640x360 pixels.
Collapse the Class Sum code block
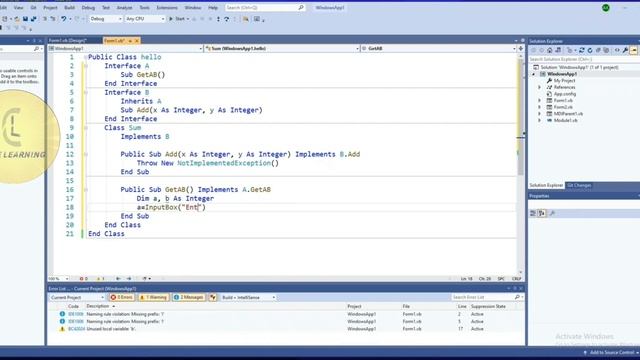click(x=86, y=128)
